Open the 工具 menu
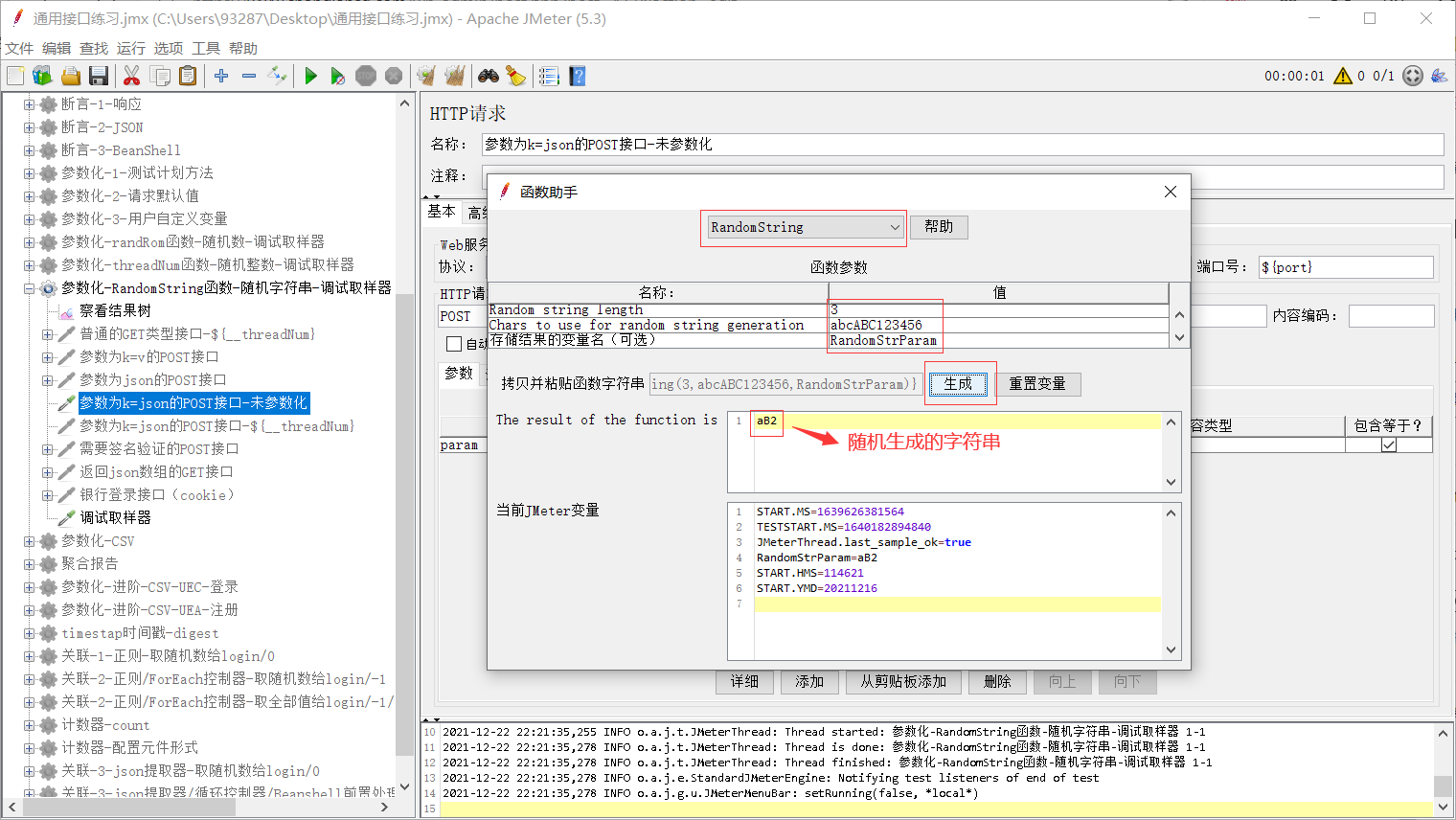The image size is (1456, 820). point(206,48)
